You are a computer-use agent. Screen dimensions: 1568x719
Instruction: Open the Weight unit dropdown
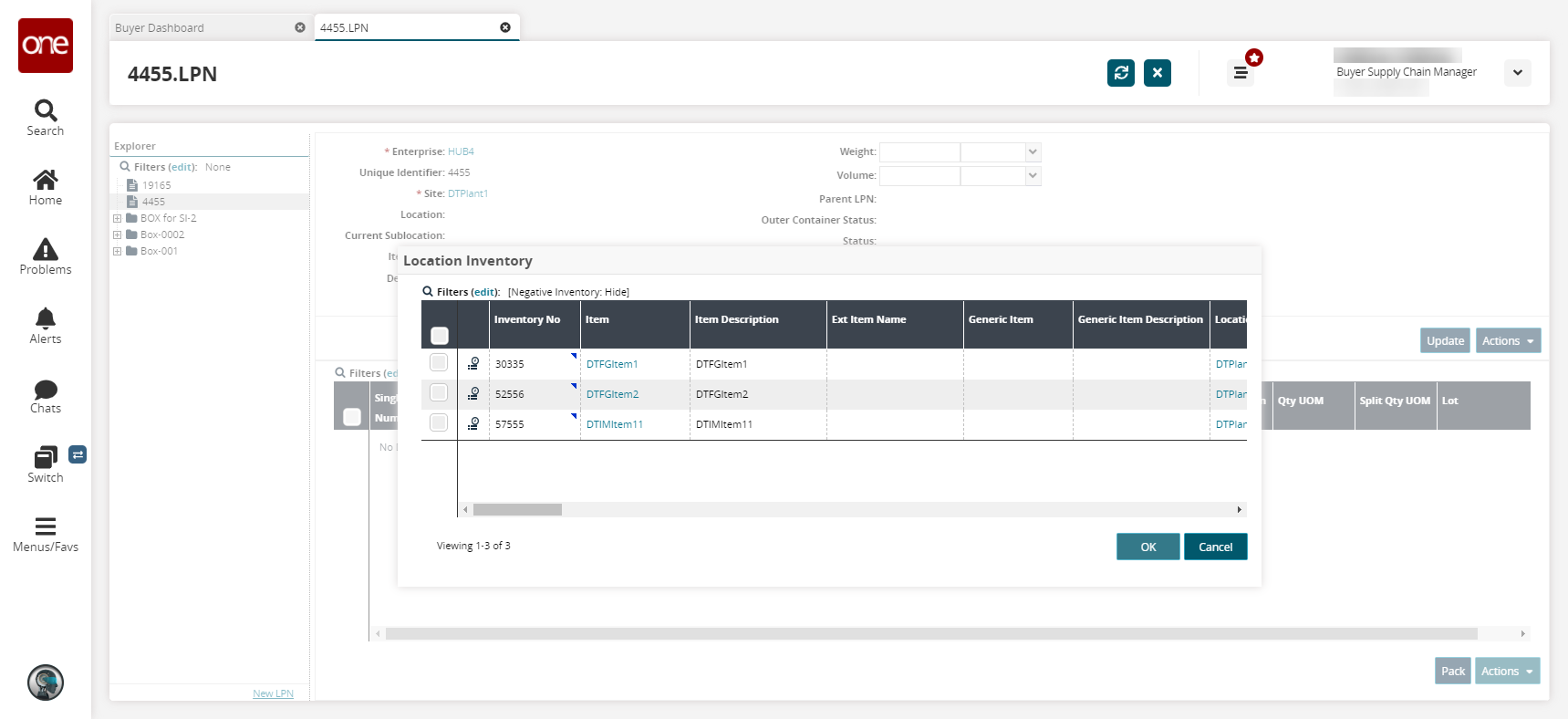click(1033, 152)
